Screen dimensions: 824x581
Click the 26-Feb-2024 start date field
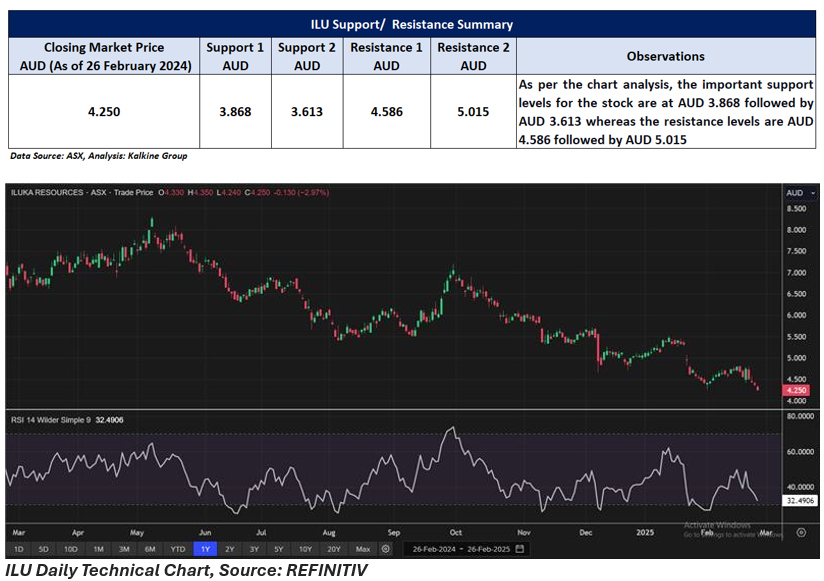tap(434, 549)
